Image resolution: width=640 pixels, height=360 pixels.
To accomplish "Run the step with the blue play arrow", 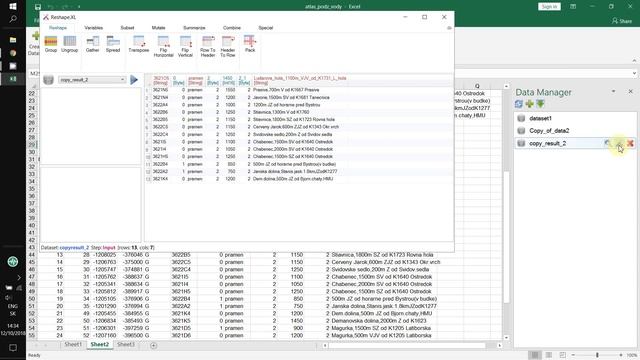I will 134,80.
